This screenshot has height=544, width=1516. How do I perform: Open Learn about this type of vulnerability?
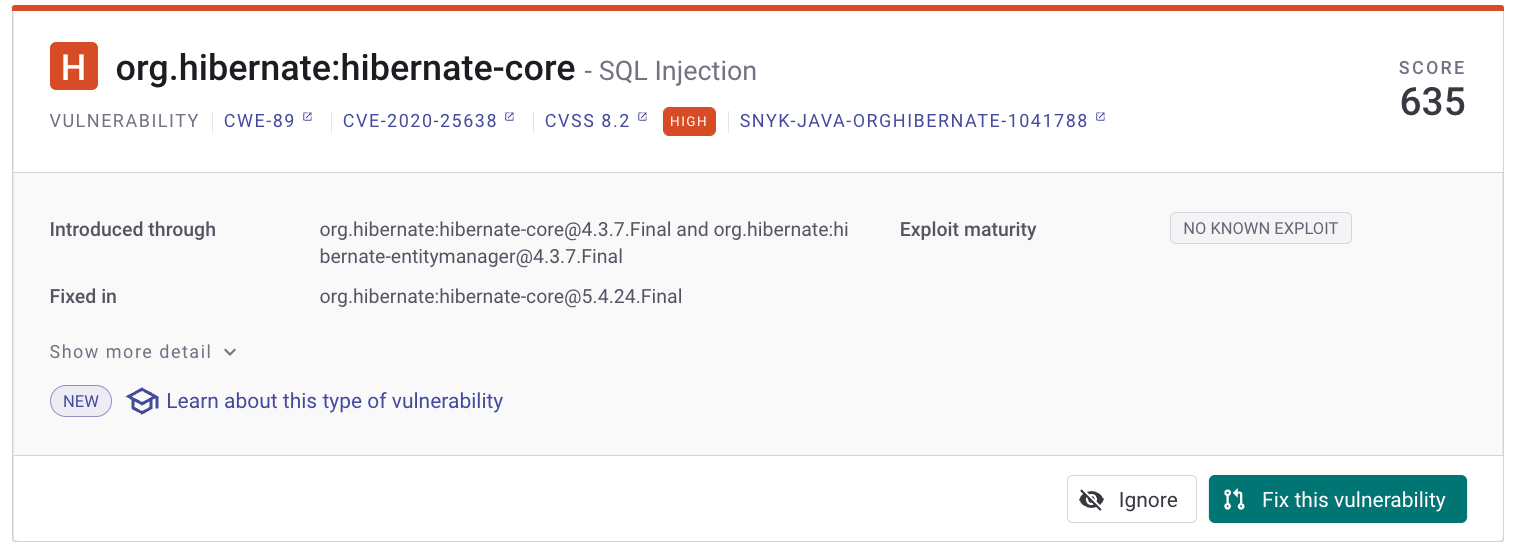[x=334, y=401]
